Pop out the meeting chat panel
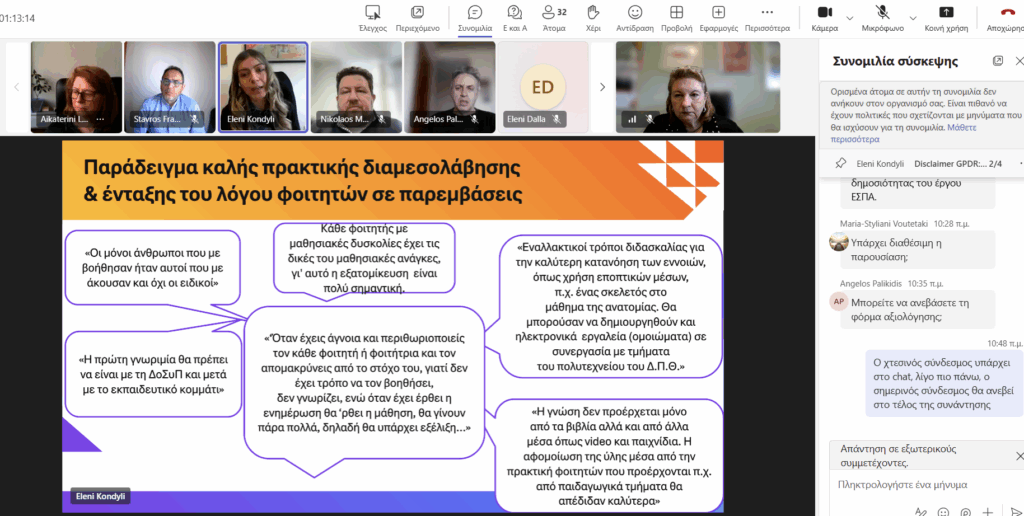 (x=997, y=61)
